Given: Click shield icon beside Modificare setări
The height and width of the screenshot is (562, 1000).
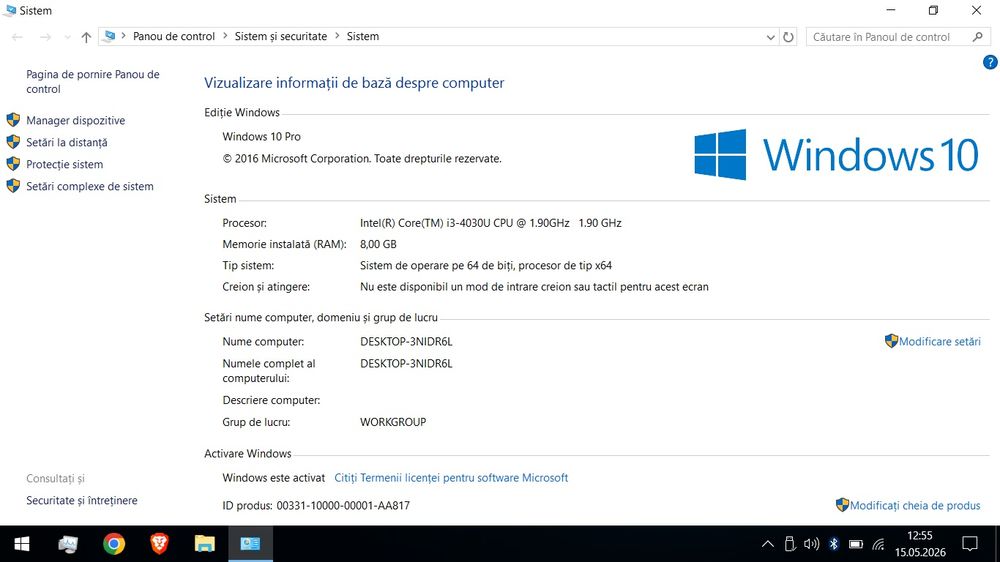Looking at the screenshot, I should tap(892, 341).
